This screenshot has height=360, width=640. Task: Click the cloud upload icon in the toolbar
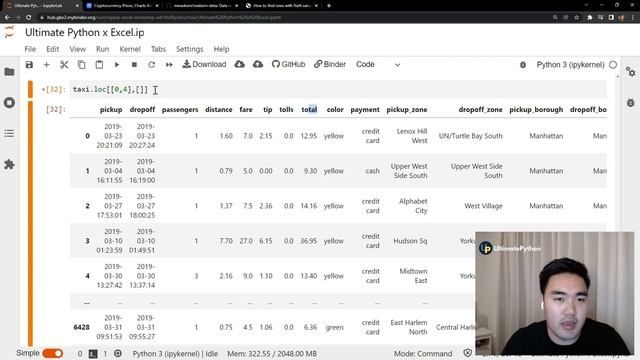click(258, 64)
